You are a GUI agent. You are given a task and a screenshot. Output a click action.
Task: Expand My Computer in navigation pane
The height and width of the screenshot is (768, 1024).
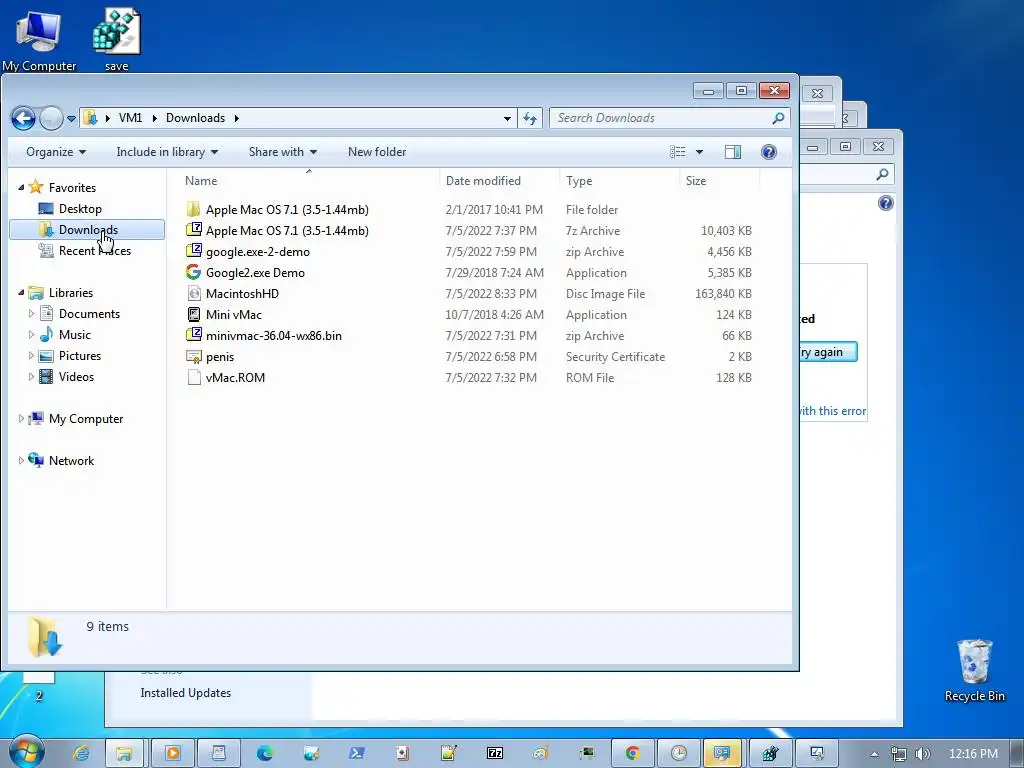coord(21,419)
